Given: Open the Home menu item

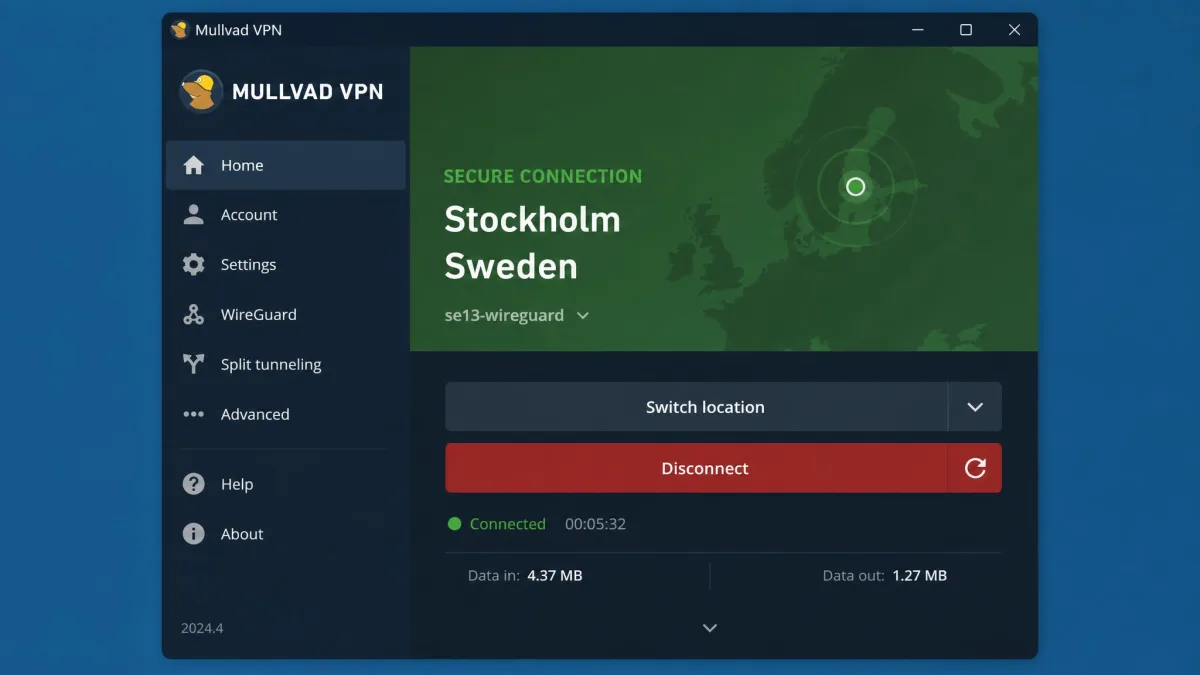Looking at the screenshot, I should (286, 165).
